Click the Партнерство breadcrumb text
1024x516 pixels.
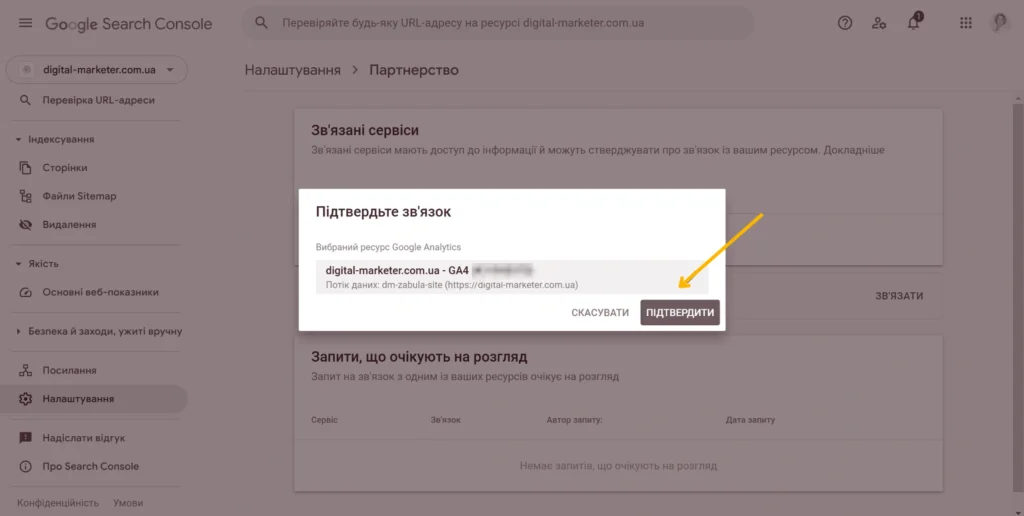pyautogui.click(x=414, y=70)
